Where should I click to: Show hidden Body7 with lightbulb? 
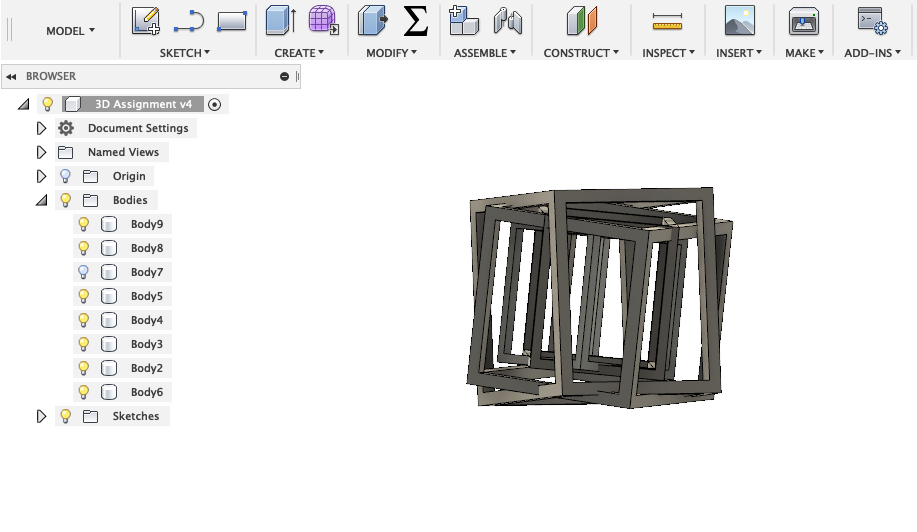click(x=84, y=272)
